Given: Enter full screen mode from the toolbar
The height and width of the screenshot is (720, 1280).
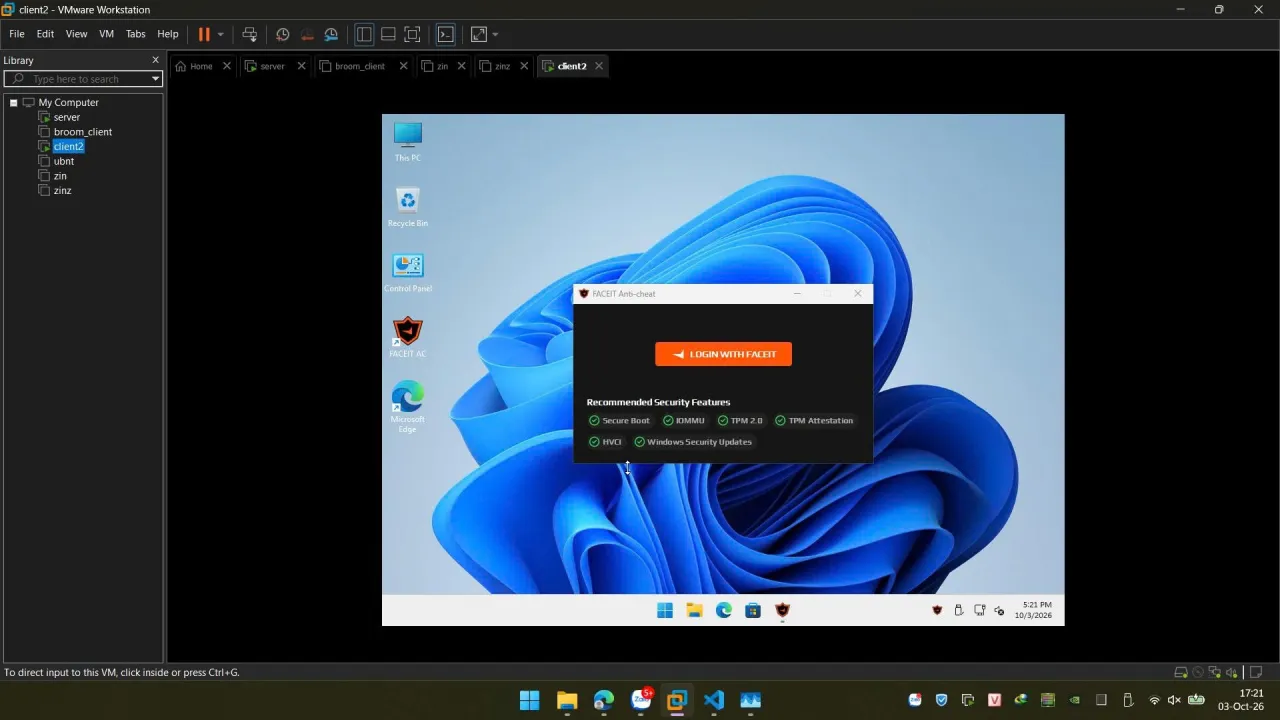Looking at the screenshot, I should click(412, 34).
